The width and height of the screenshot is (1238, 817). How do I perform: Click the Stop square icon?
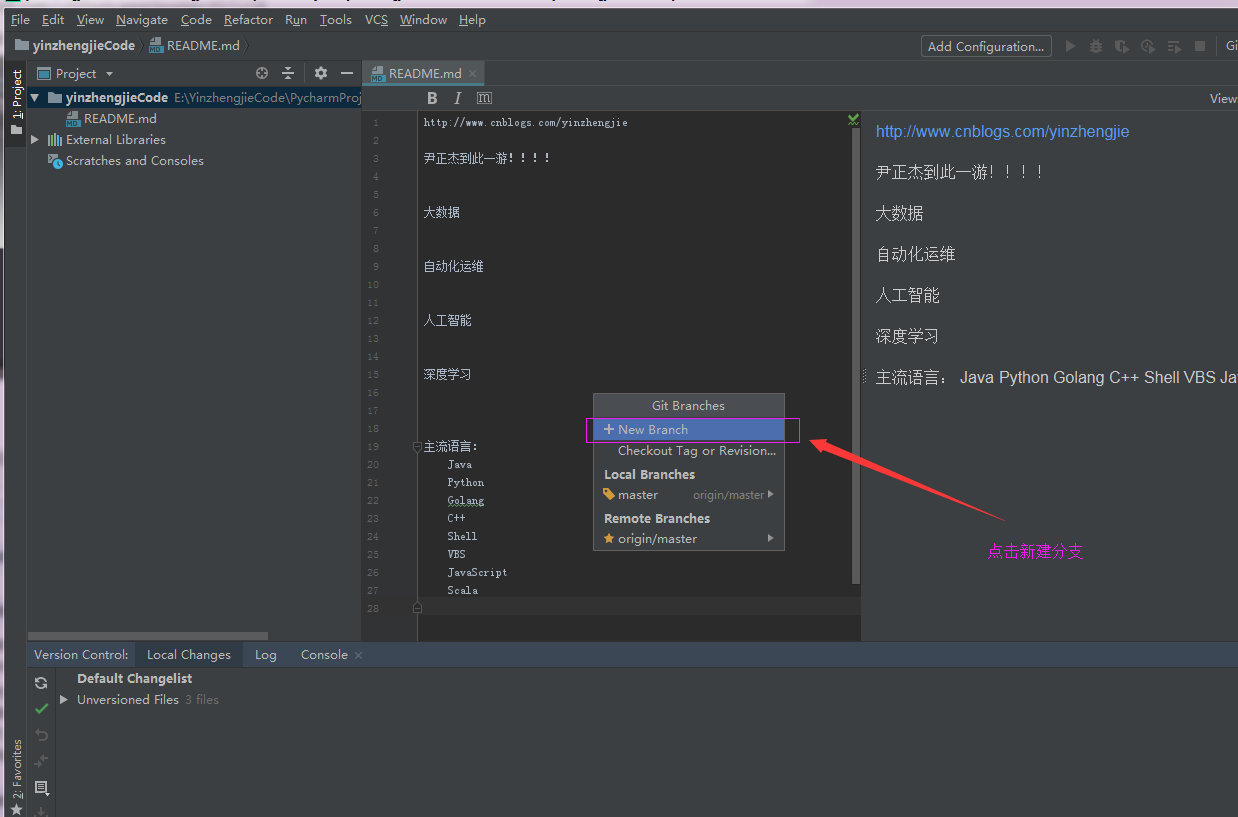[x=1200, y=46]
